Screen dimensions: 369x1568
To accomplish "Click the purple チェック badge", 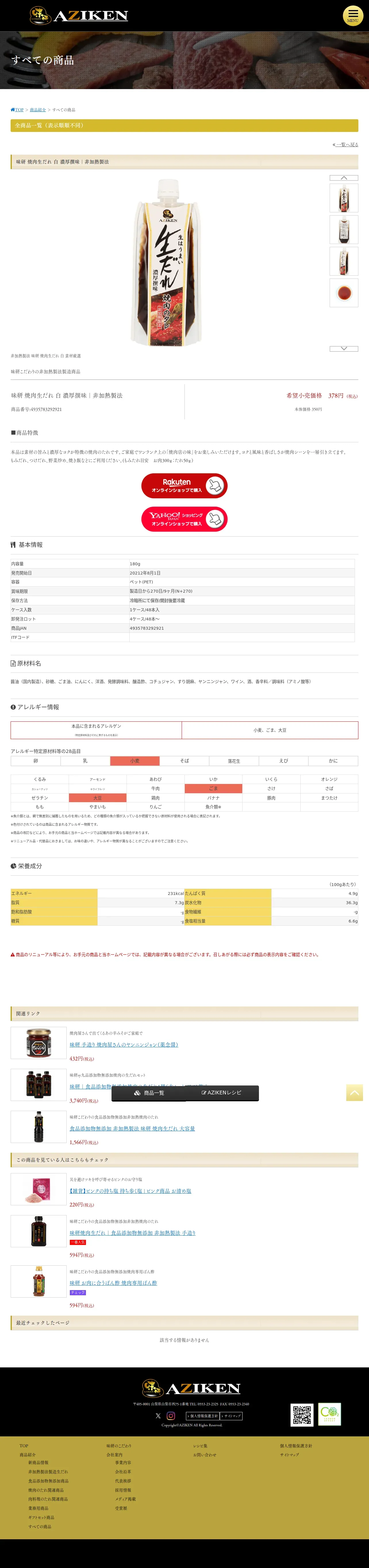I will tap(77, 1292).
